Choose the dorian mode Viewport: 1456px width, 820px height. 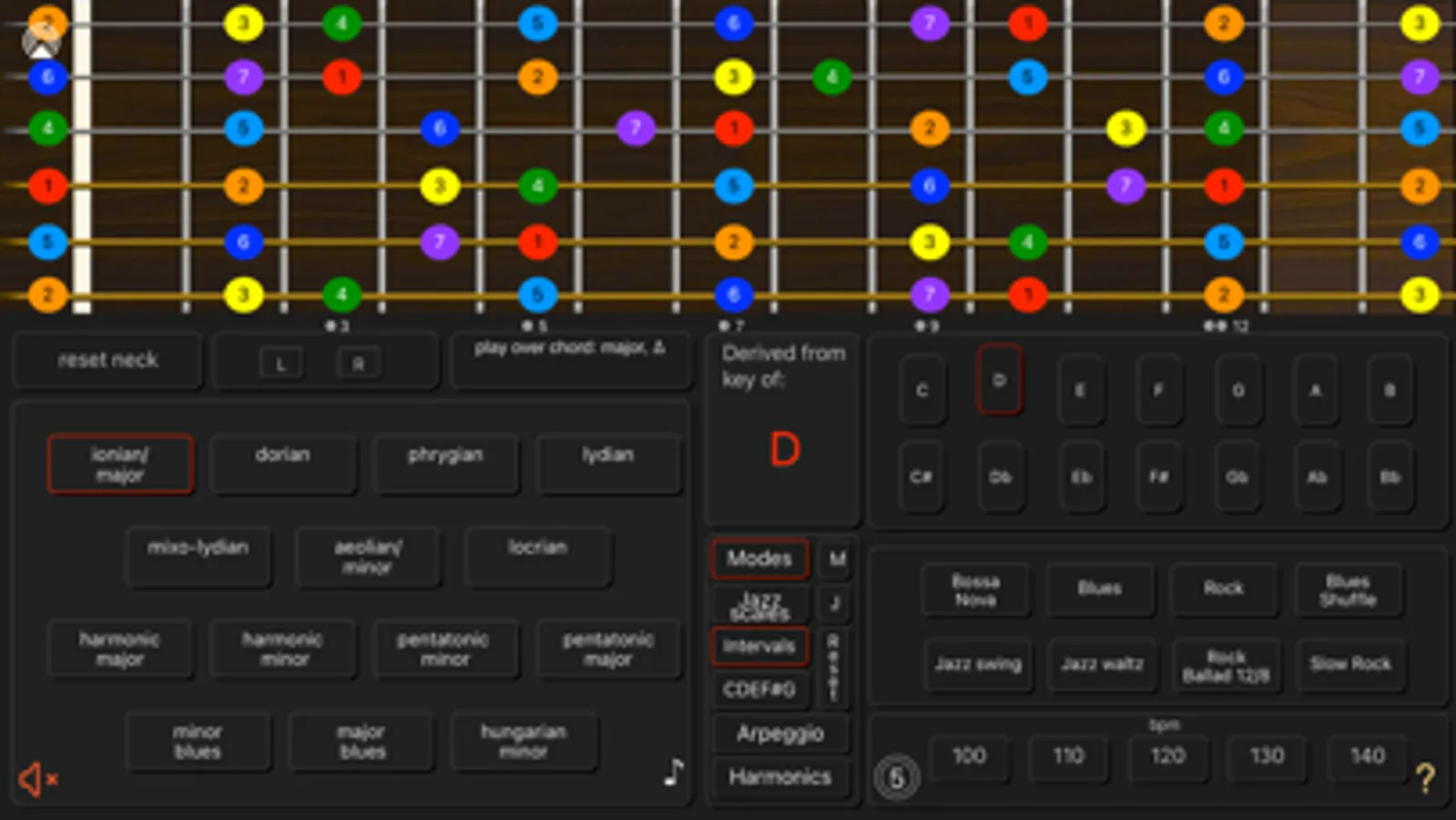[282, 465]
